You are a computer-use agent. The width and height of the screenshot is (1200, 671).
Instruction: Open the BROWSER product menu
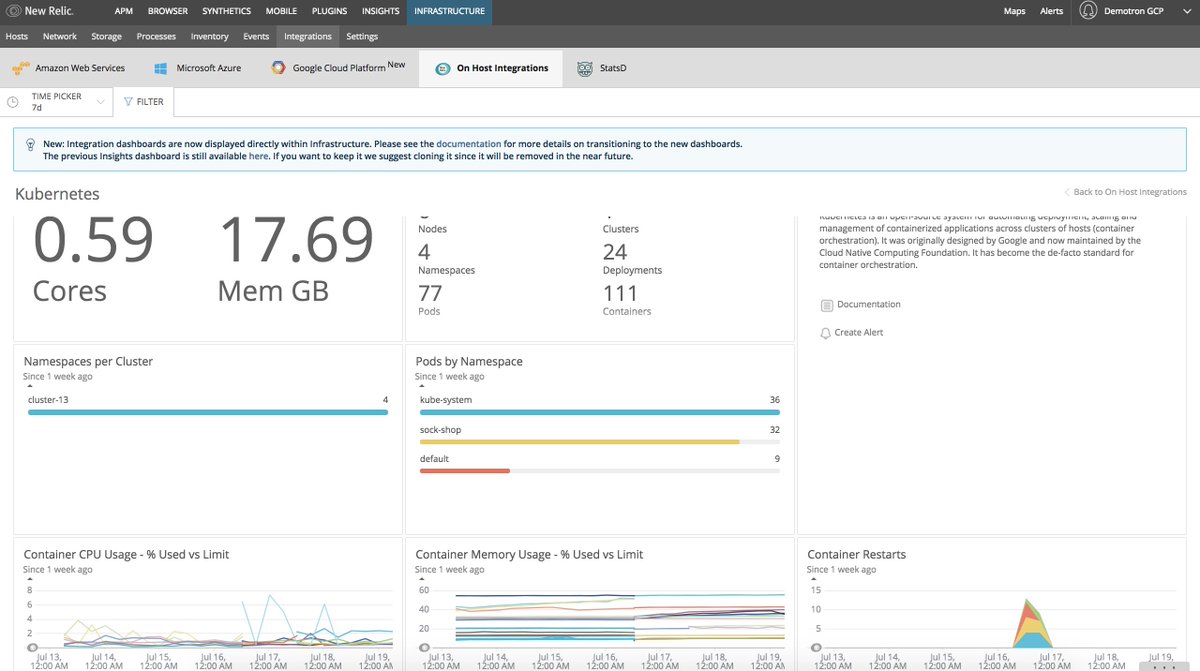click(x=168, y=11)
